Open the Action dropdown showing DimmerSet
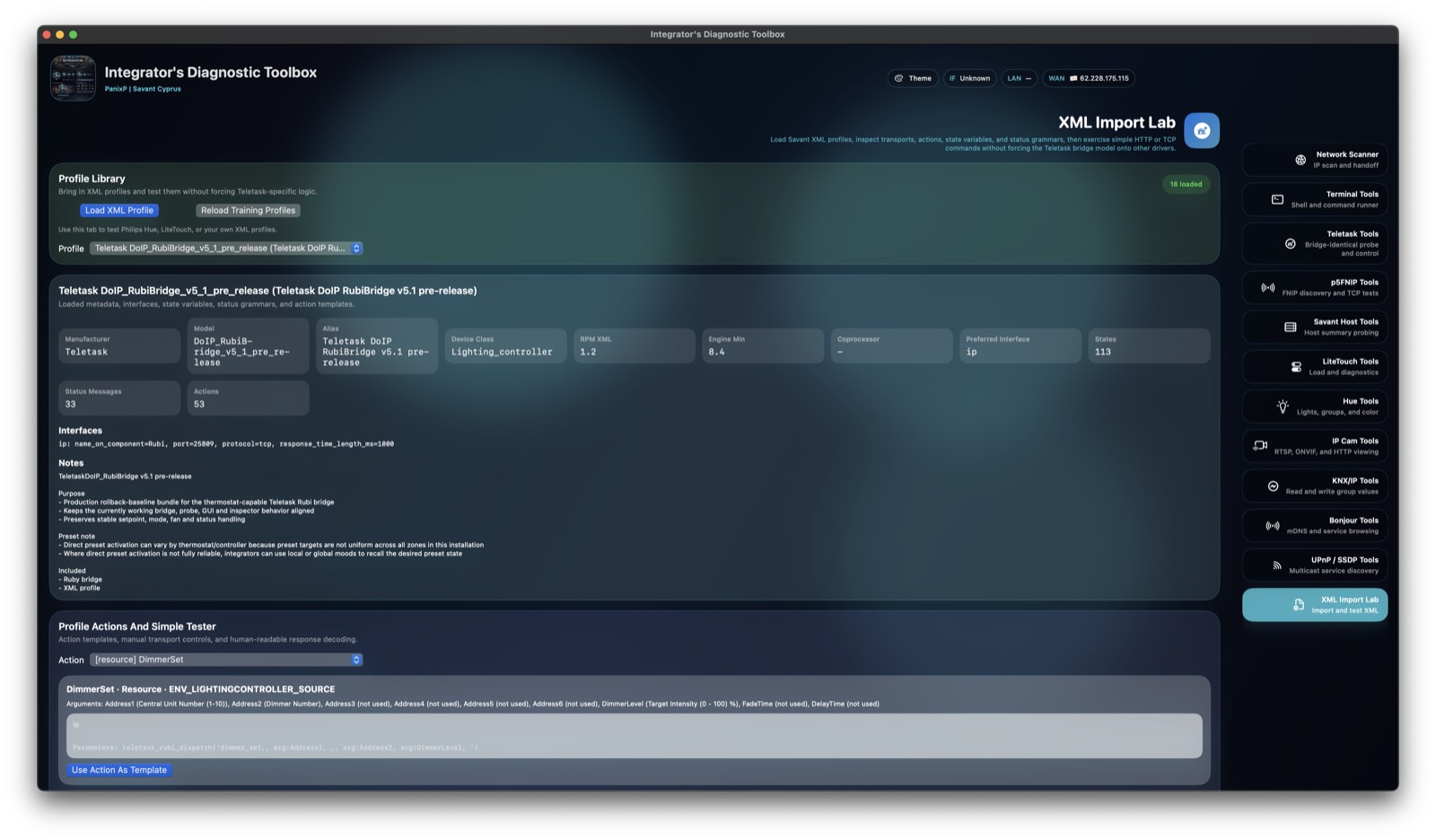 pos(226,660)
